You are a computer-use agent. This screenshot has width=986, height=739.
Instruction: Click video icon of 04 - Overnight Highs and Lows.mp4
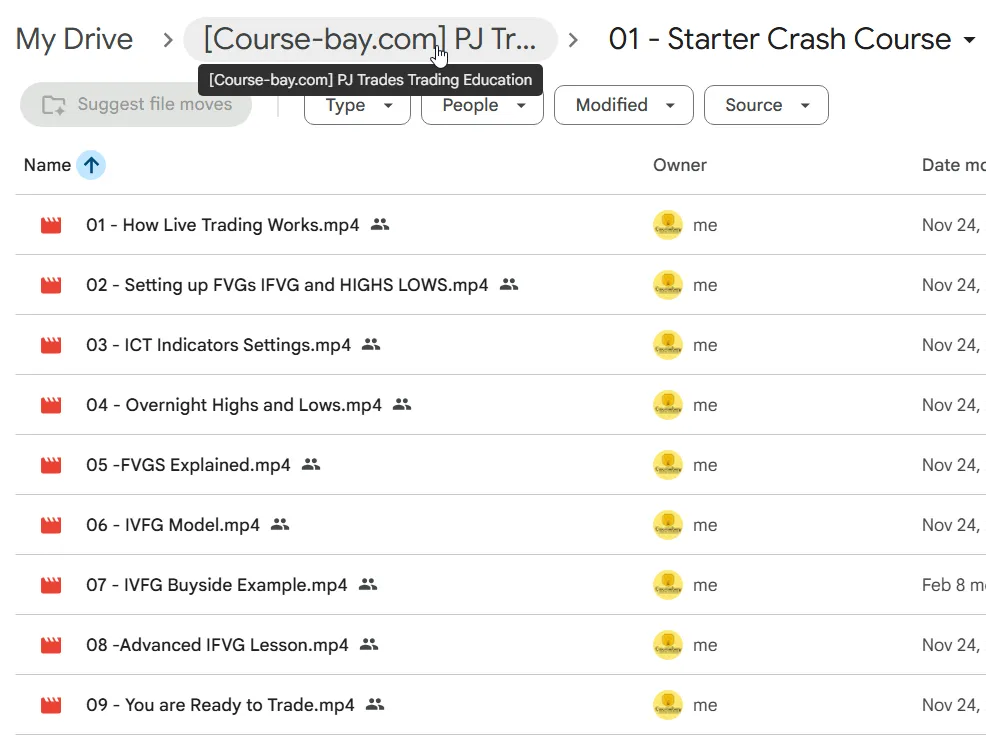click(x=51, y=405)
